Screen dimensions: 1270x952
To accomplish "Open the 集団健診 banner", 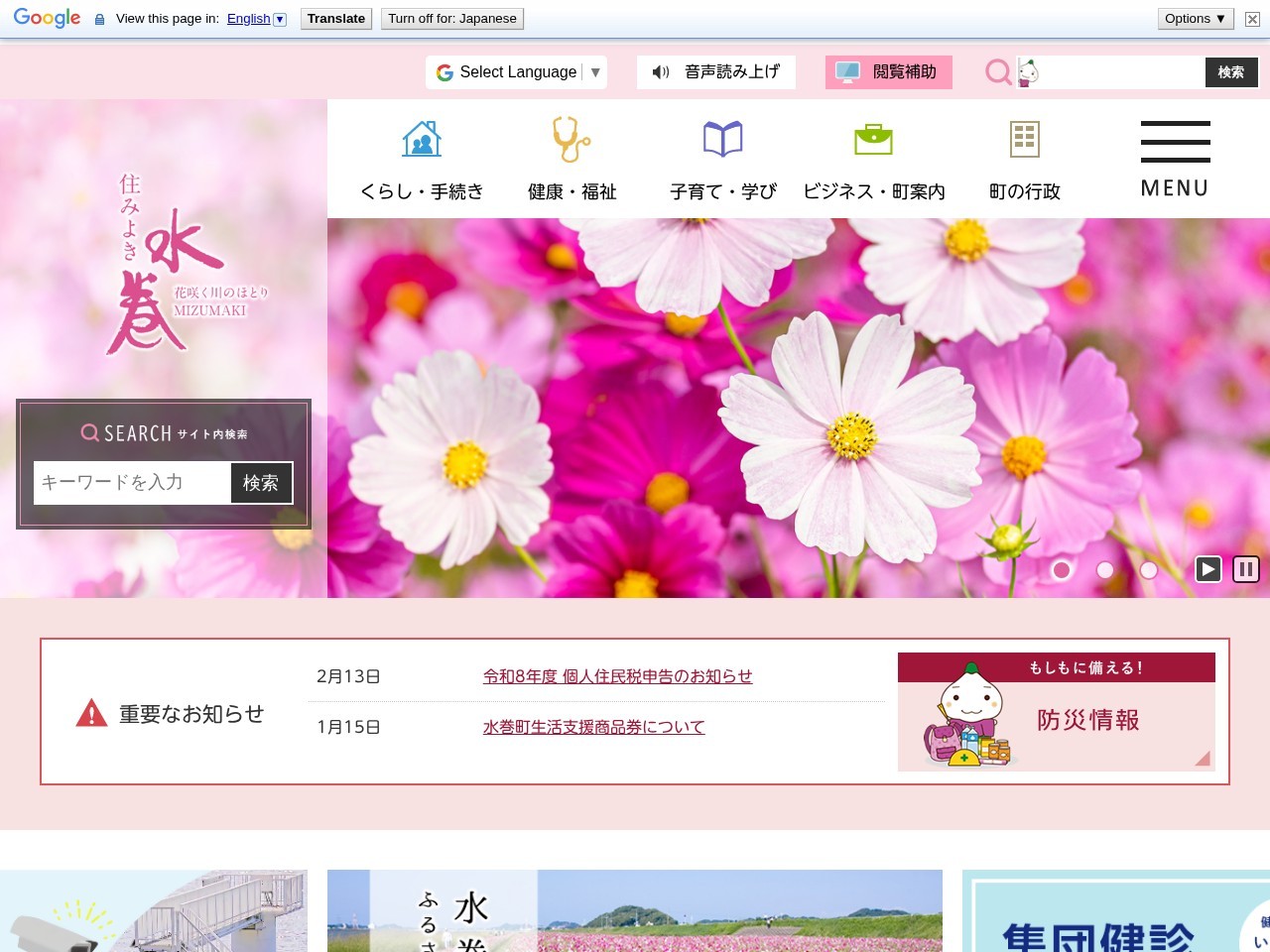I will click(x=1116, y=911).
